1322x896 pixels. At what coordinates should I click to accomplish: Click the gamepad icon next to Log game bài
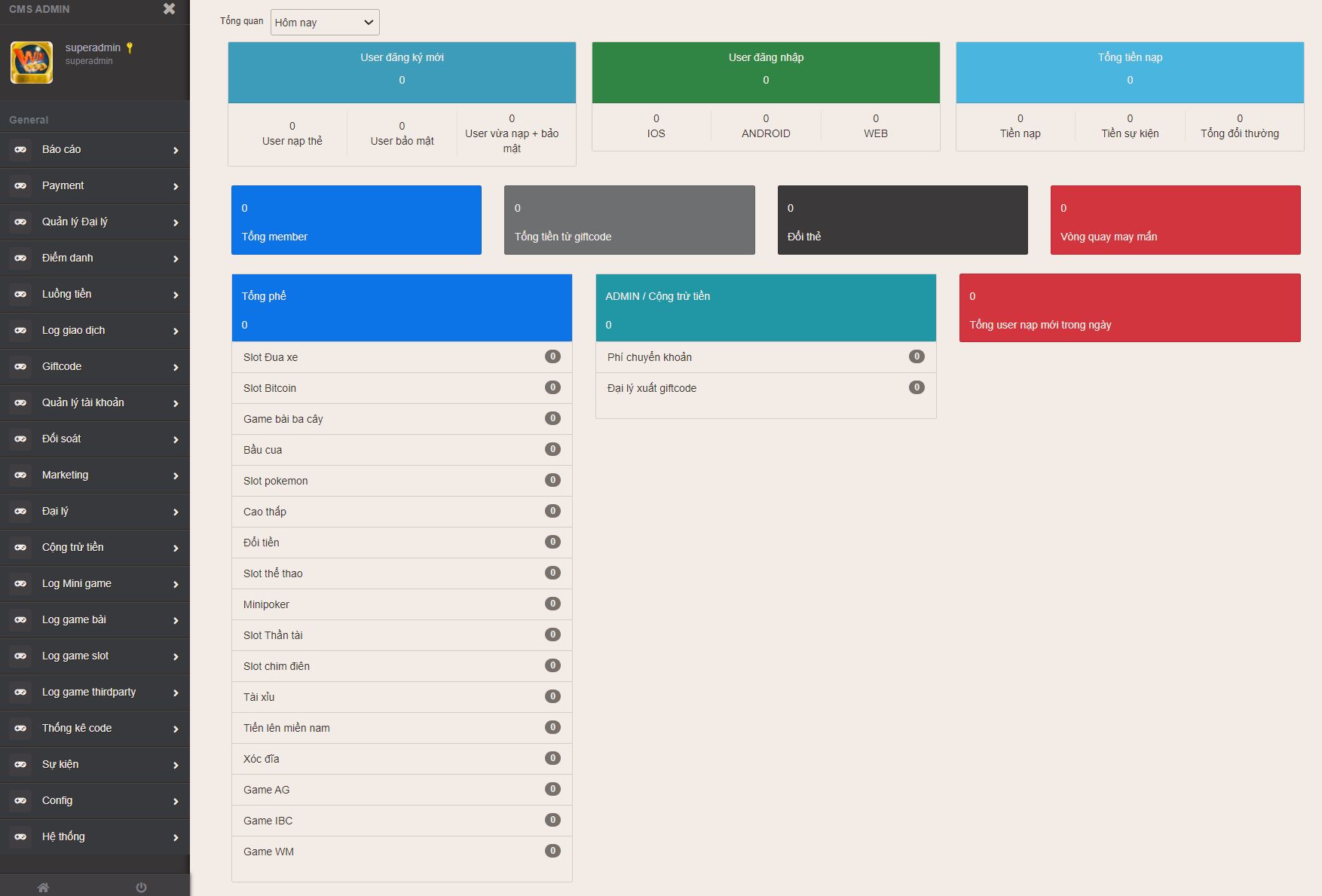click(x=20, y=620)
